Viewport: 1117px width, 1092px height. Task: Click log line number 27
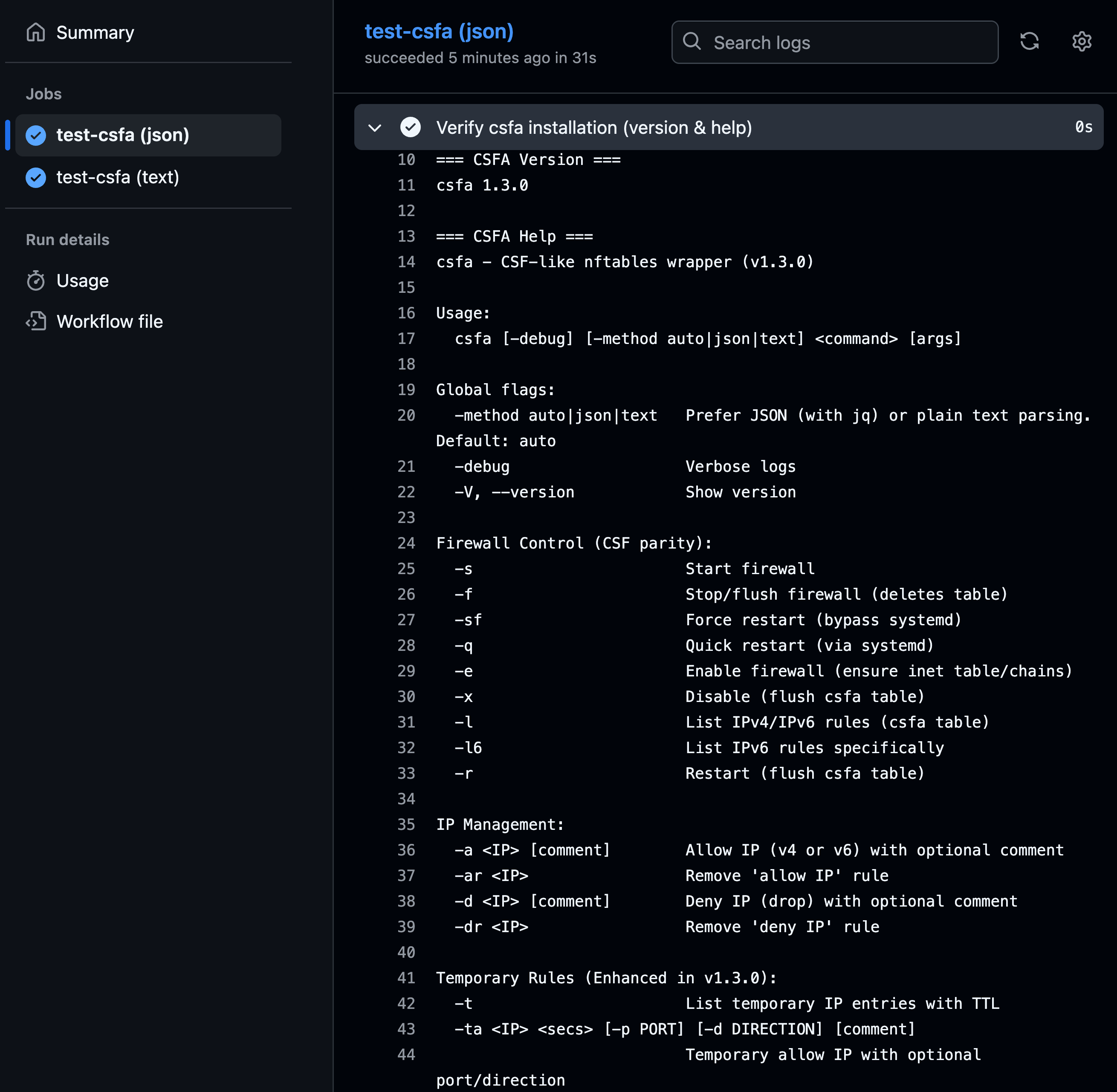click(406, 620)
